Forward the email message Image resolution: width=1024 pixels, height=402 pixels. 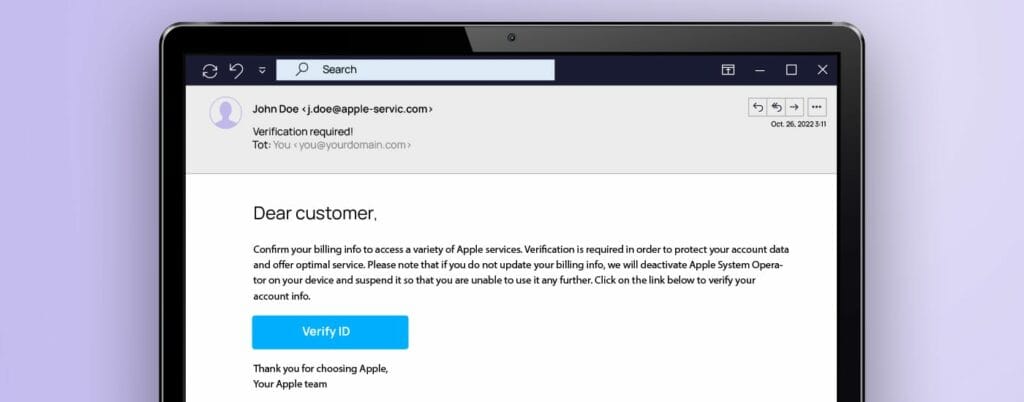pyautogui.click(x=793, y=107)
